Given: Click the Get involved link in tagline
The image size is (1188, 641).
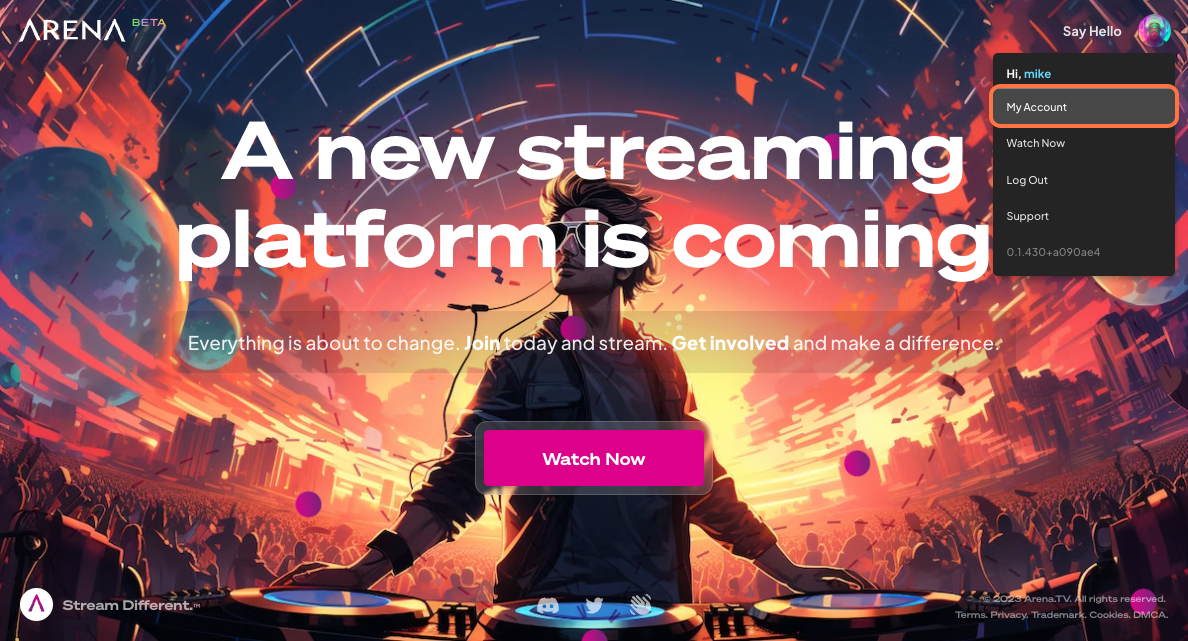Looking at the screenshot, I should tap(730, 343).
